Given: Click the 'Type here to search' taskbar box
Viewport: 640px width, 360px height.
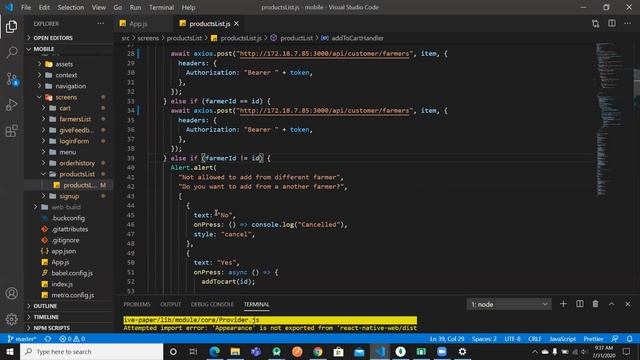Looking at the screenshot, I should [91, 351].
